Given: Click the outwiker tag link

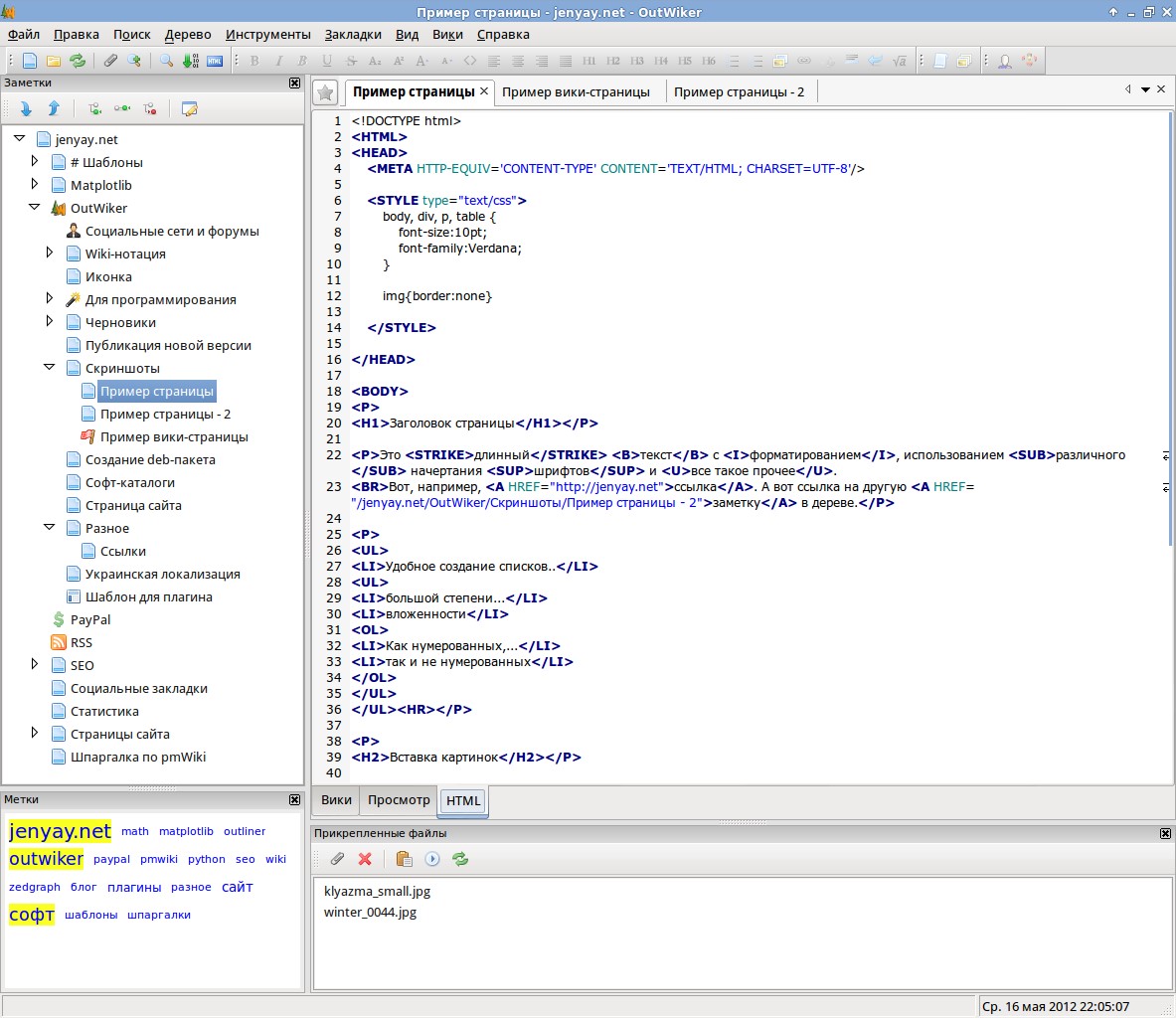Looking at the screenshot, I should pyautogui.click(x=46, y=858).
